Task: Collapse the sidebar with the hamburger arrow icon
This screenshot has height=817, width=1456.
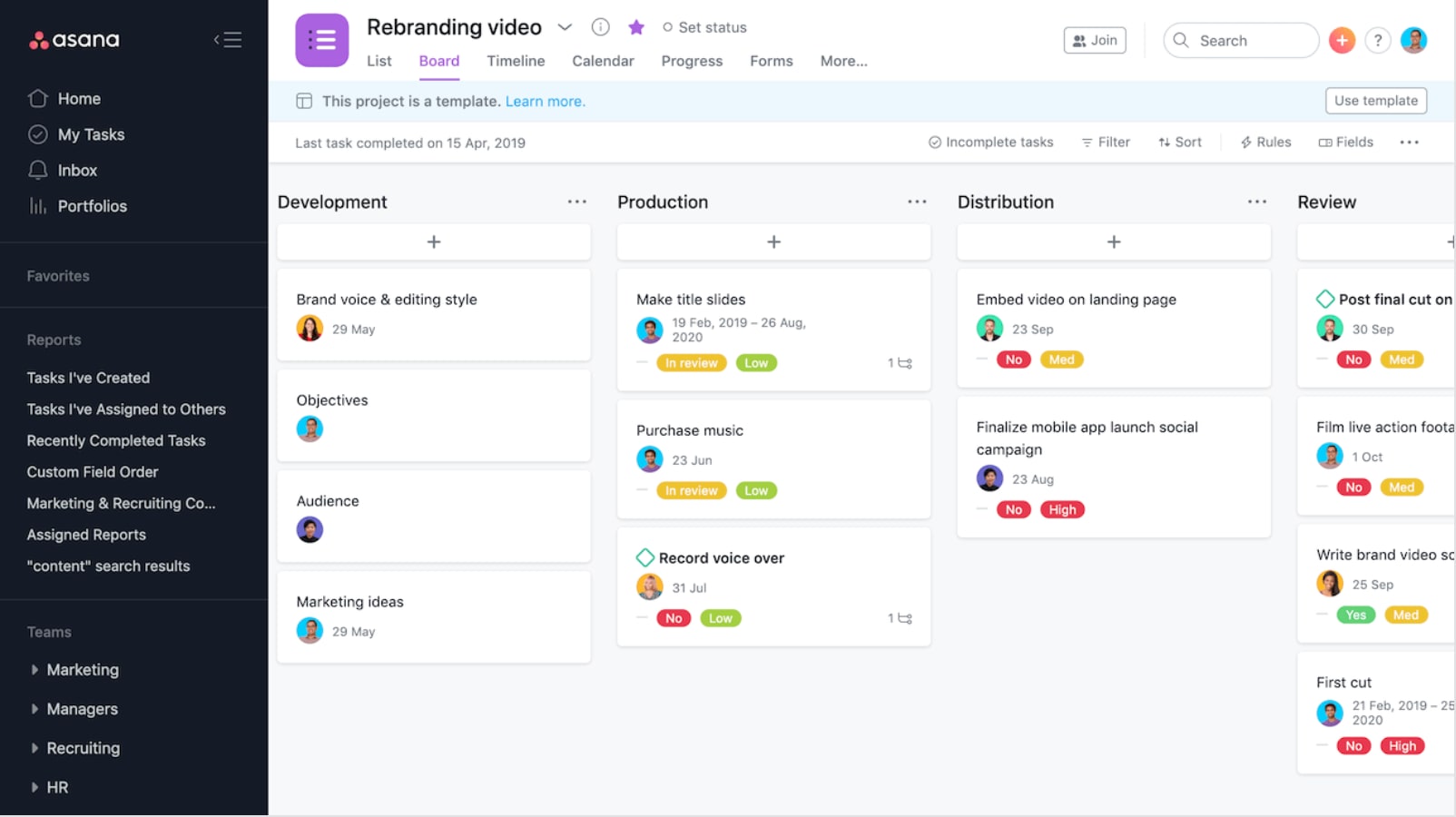Action: pyautogui.click(x=228, y=40)
